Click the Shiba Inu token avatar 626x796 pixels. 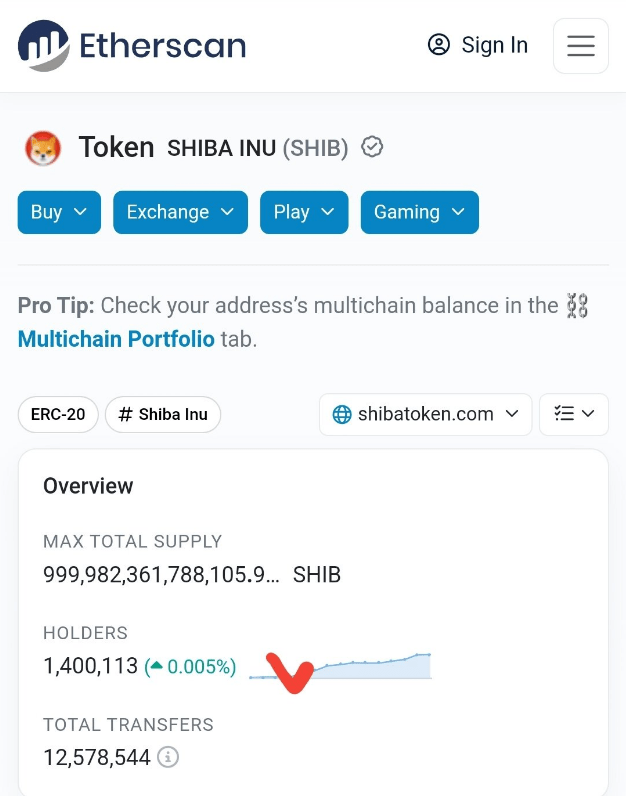click(43, 149)
